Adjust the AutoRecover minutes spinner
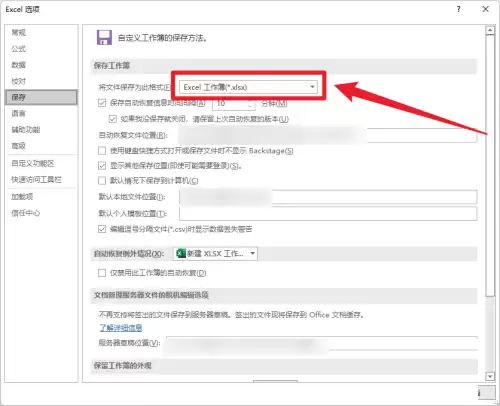Screen dimensions: 500x406 pos(250,104)
